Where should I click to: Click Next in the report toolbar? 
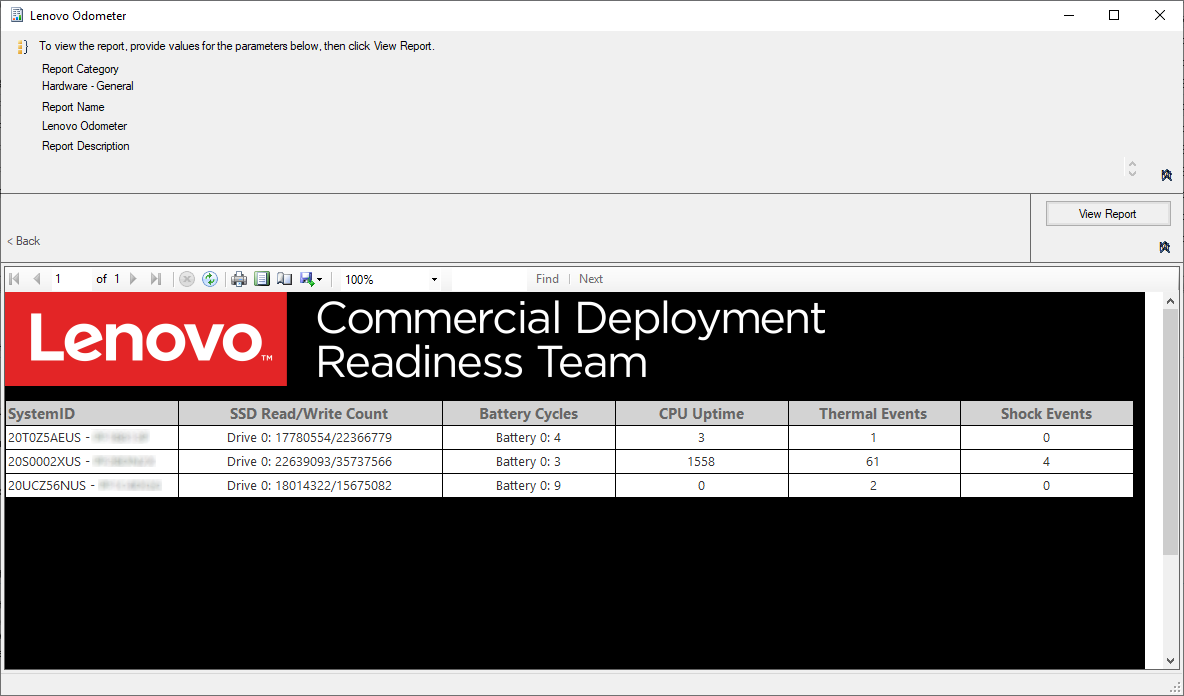click(x=590, y=279)
